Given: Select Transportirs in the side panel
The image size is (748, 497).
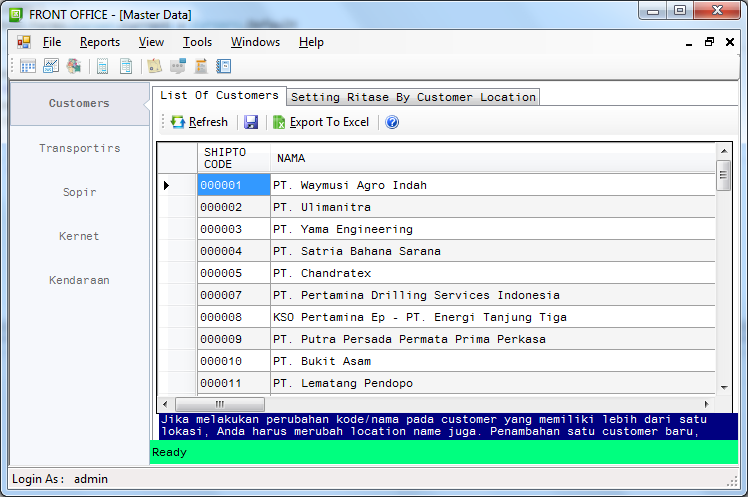Looking at the screenshot, I should click(x=79, y=148).
